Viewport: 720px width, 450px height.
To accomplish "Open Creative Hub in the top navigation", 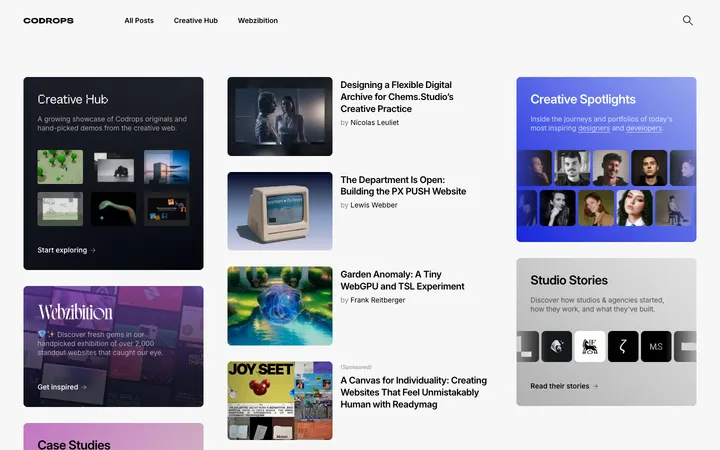I will (x=196, y=21).
